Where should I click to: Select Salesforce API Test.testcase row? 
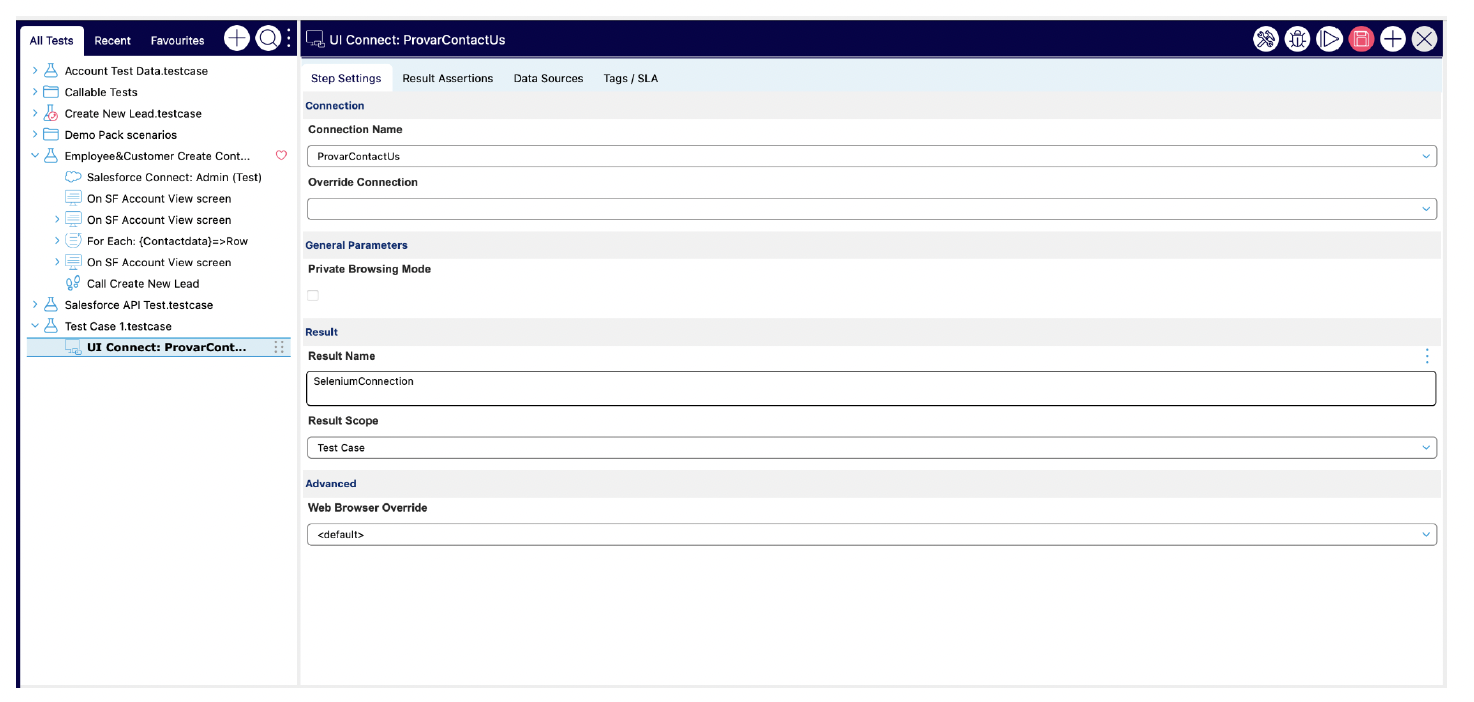tap(139, 305)
